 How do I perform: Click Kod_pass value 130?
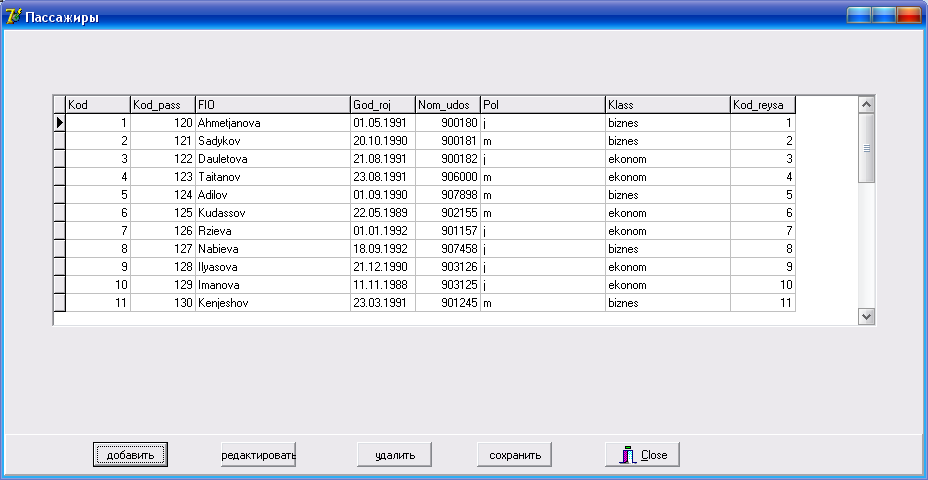pos(163,302)
